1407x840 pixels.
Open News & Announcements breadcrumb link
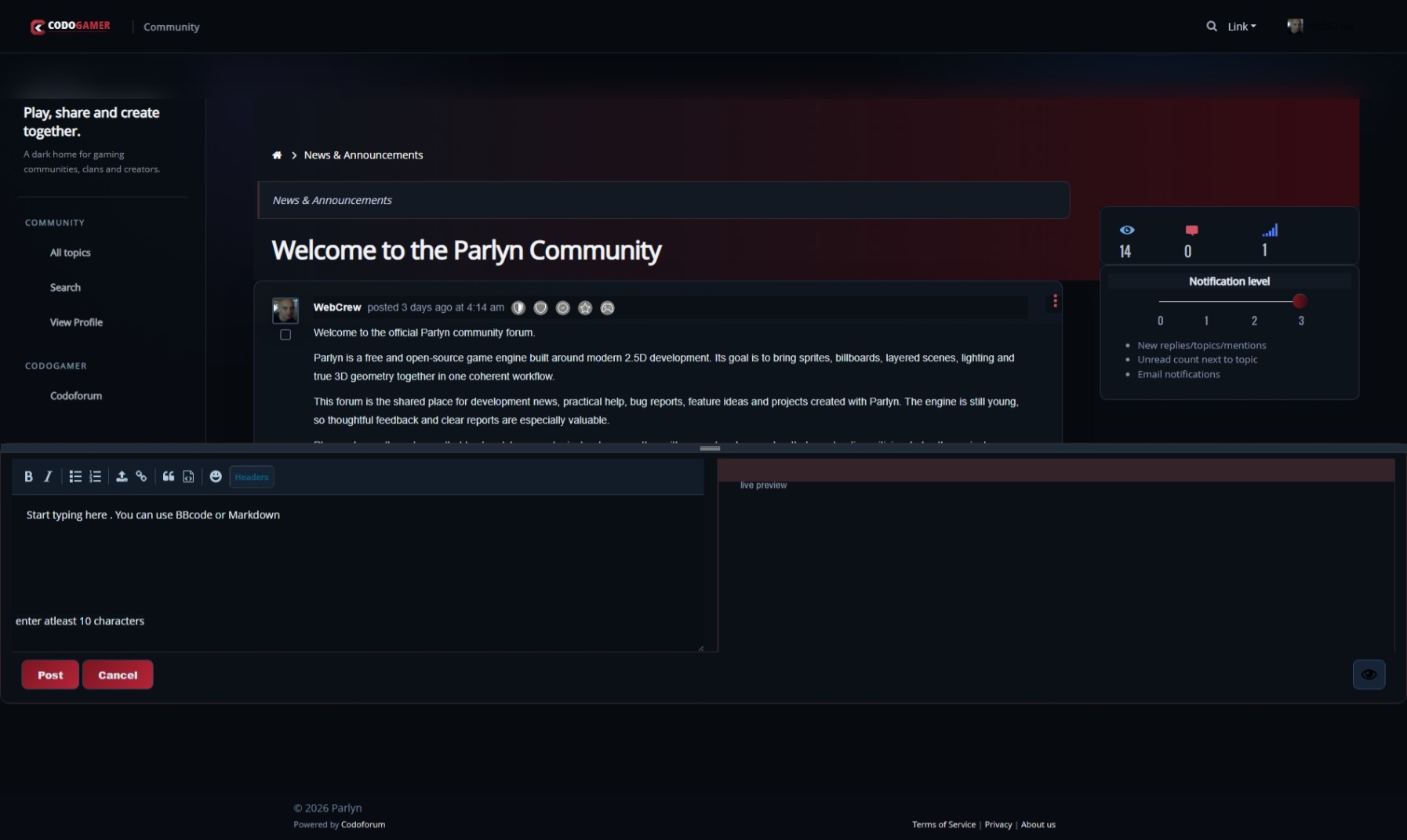tap(363, 155)
